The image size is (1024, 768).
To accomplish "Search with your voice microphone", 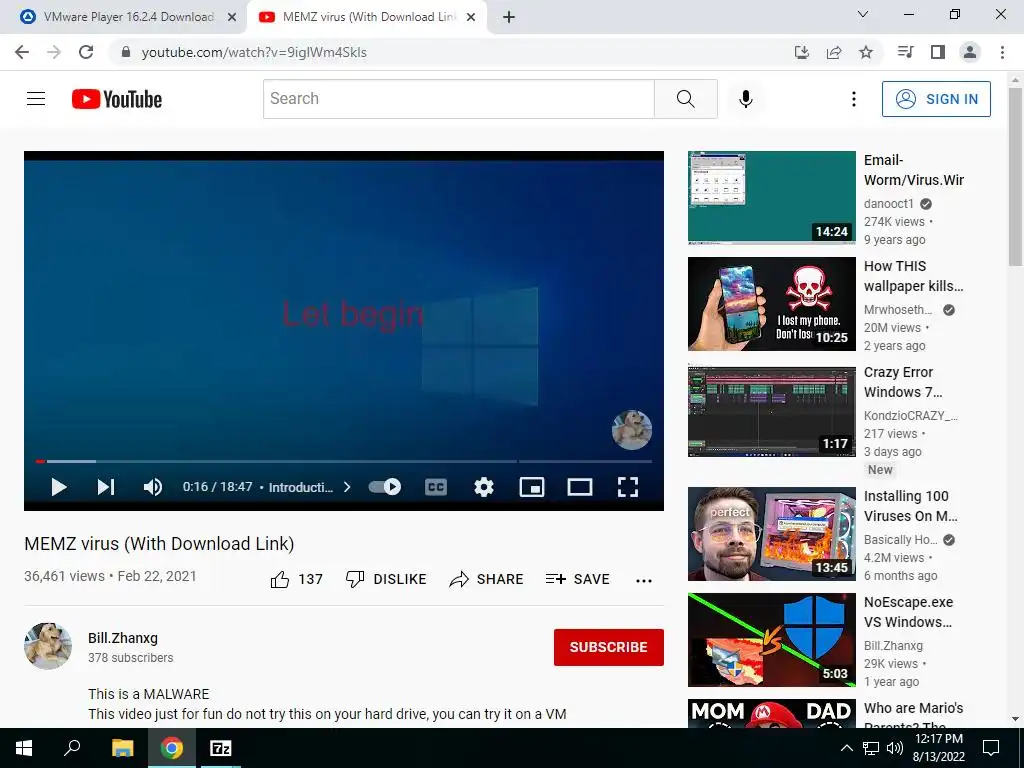I will coord(746,99).
